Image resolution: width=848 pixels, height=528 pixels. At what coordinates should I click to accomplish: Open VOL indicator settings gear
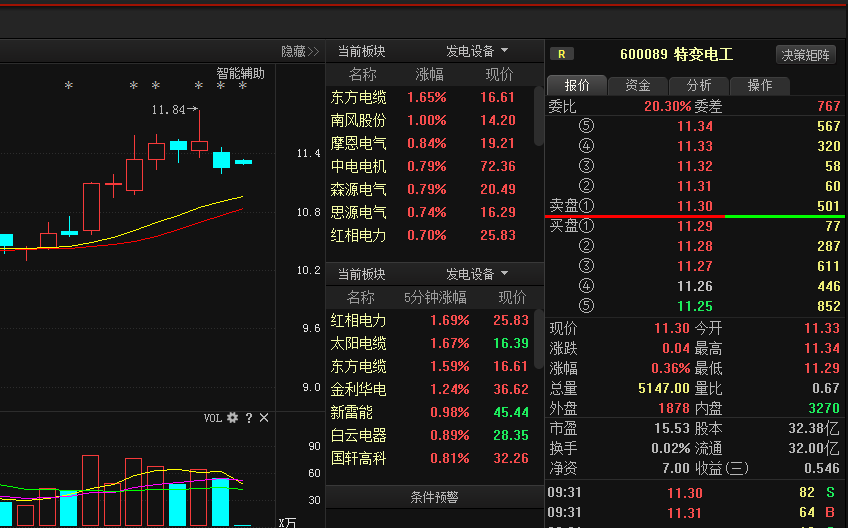pos(233,418)
